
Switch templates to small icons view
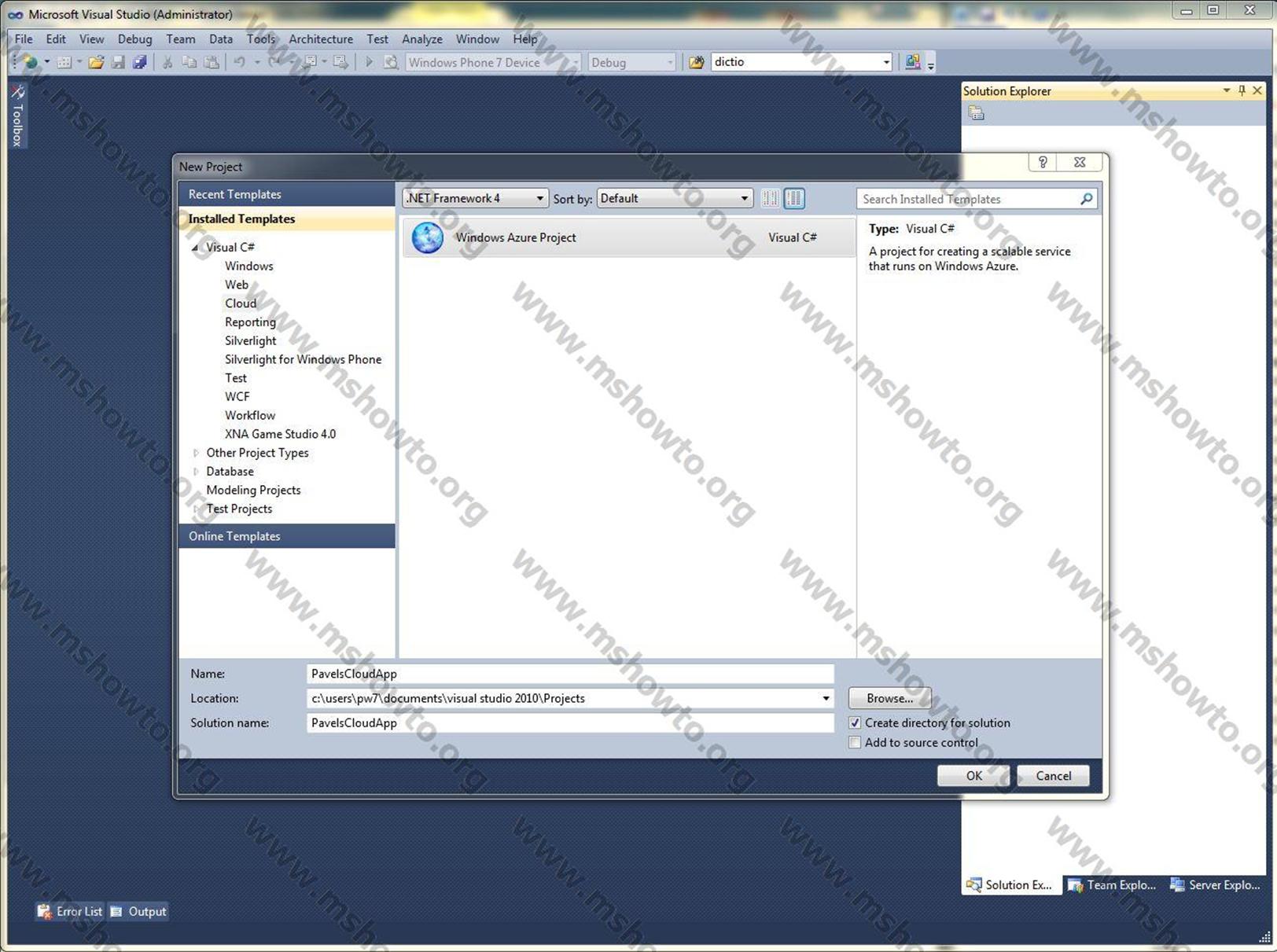pyautogui.click(x=771, y=199)
